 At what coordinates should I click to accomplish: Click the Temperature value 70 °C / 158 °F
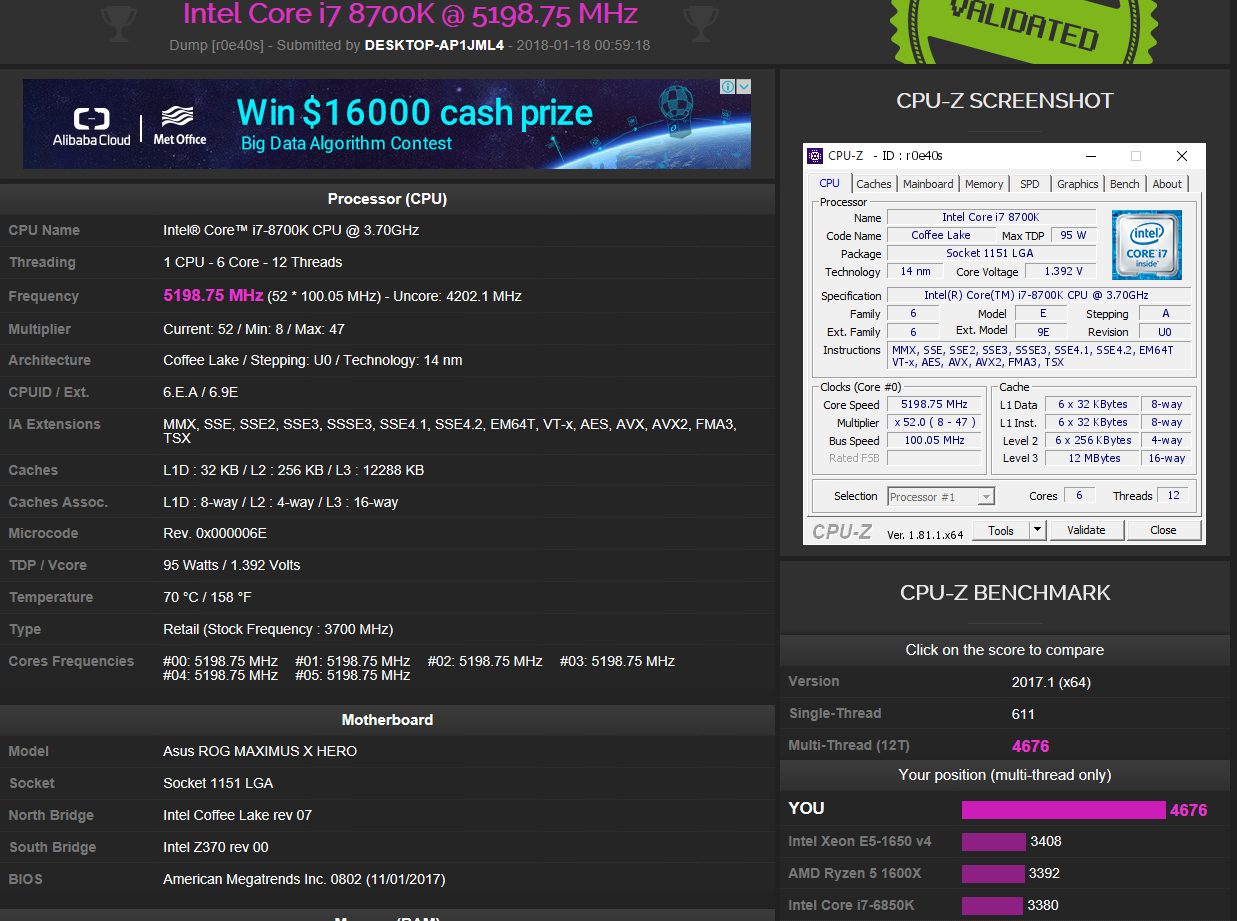pyautogui.click(x=207, y=597)
